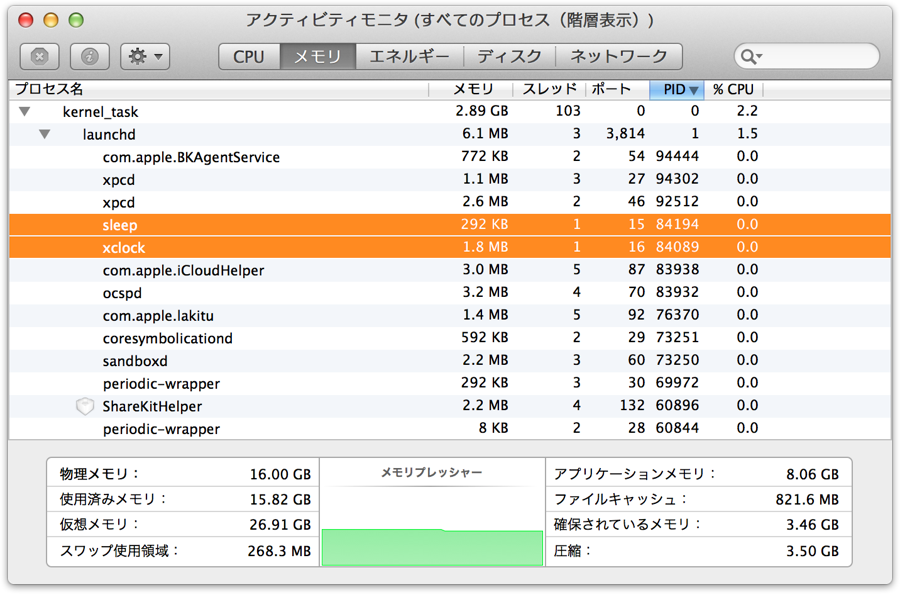Select the sandboxd process row
This screenshot has height=594, width=900.
click(x=449, y=361)
